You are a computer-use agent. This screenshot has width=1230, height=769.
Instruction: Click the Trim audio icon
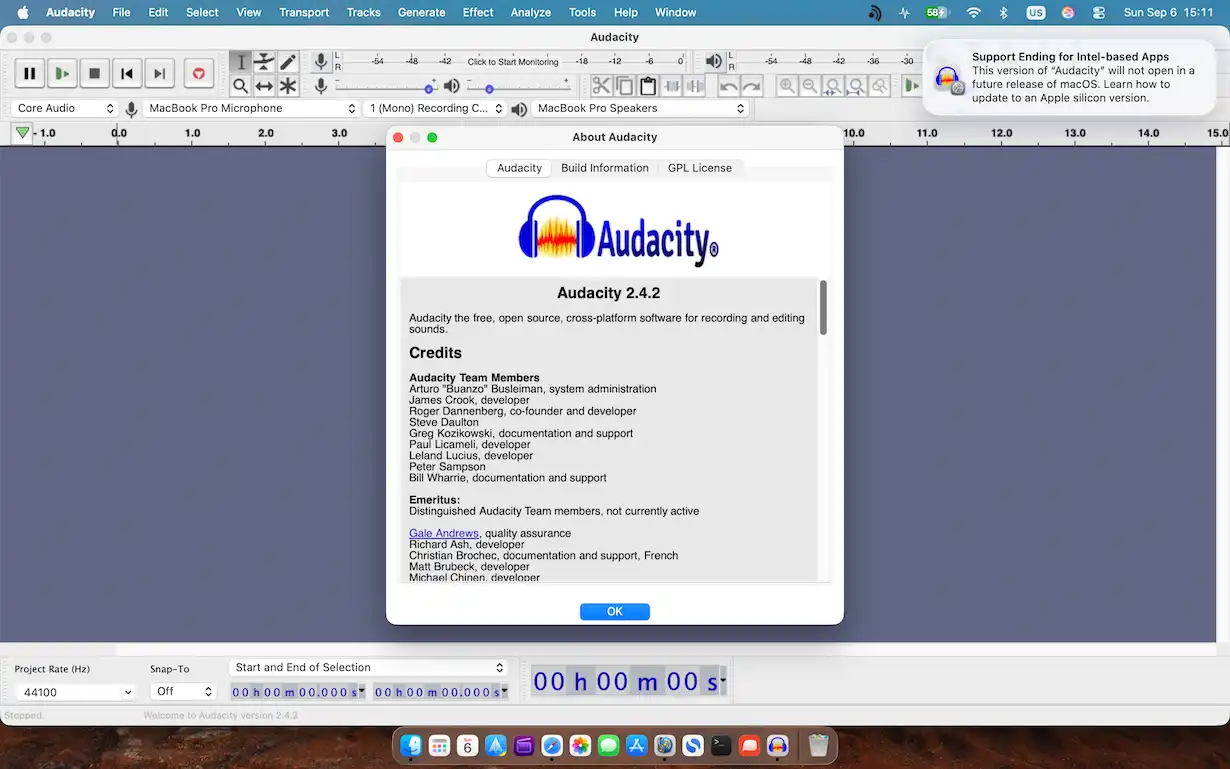coord(671,86)
